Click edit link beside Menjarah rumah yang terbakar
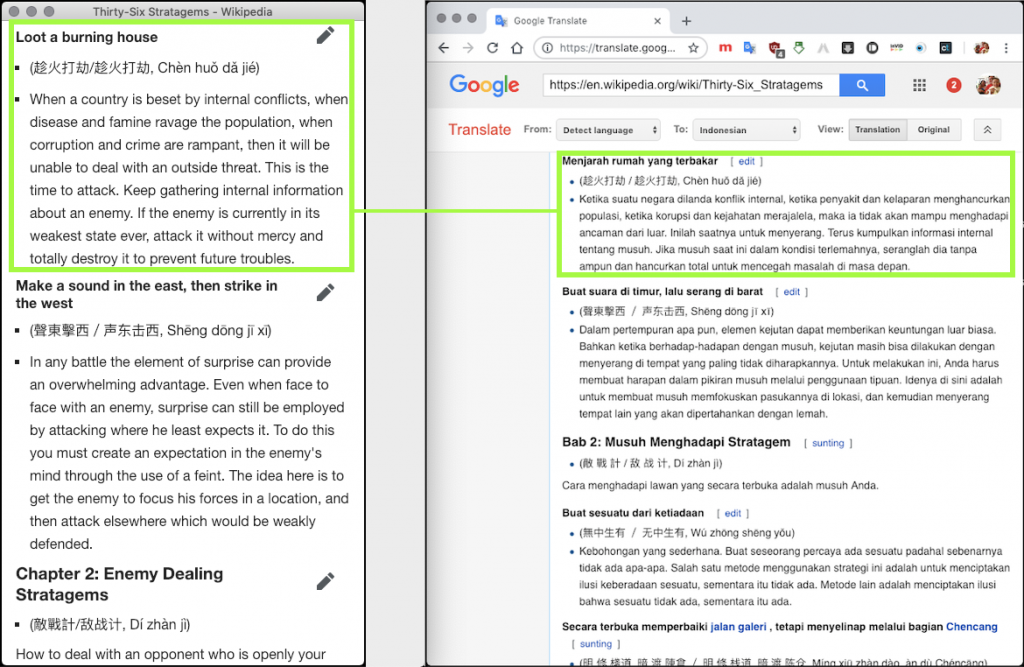The image size is (1024, 667). coord(746,161)
